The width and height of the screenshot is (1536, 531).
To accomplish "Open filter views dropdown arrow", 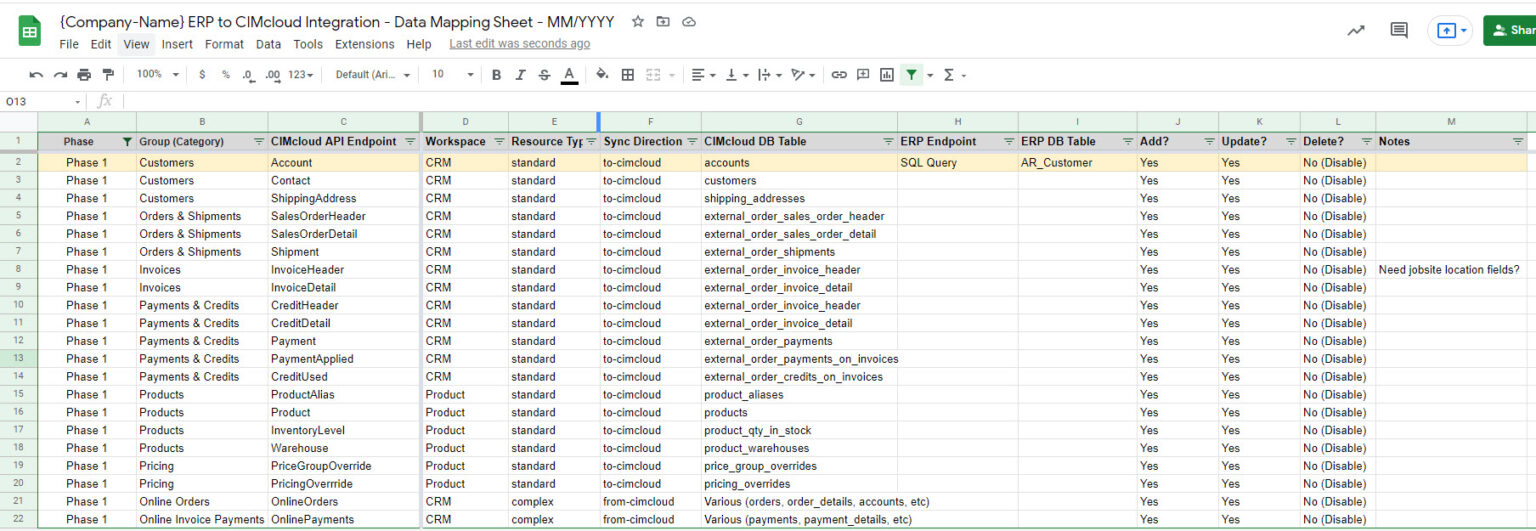I will click(930, 75).
